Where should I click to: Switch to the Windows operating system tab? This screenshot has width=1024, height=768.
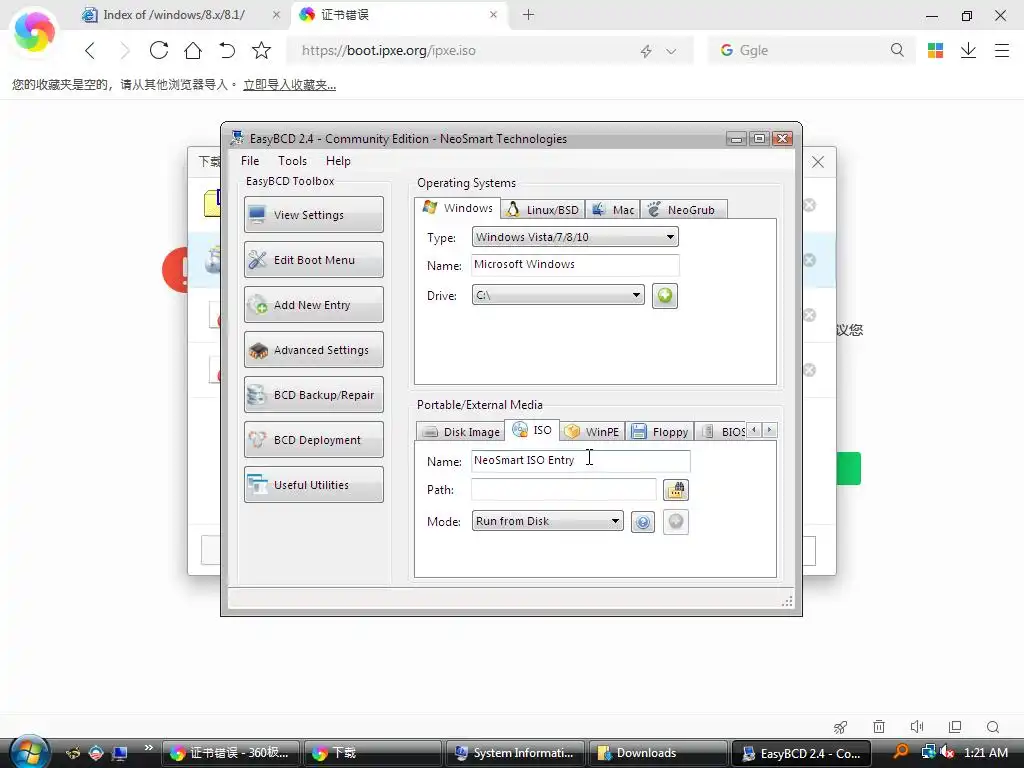(x=458, y=208)
